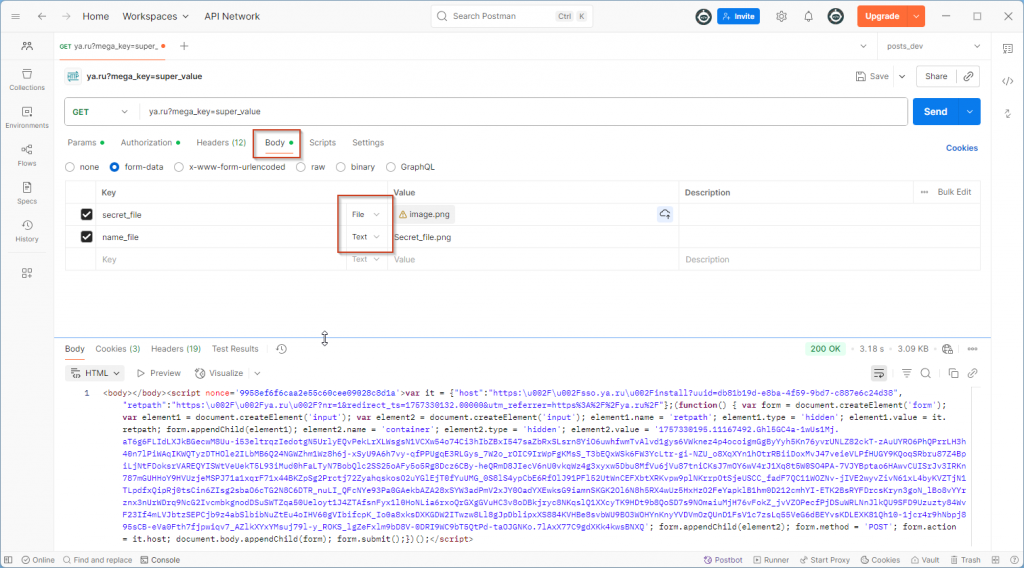Open the response filter icon

click(906, 373)
